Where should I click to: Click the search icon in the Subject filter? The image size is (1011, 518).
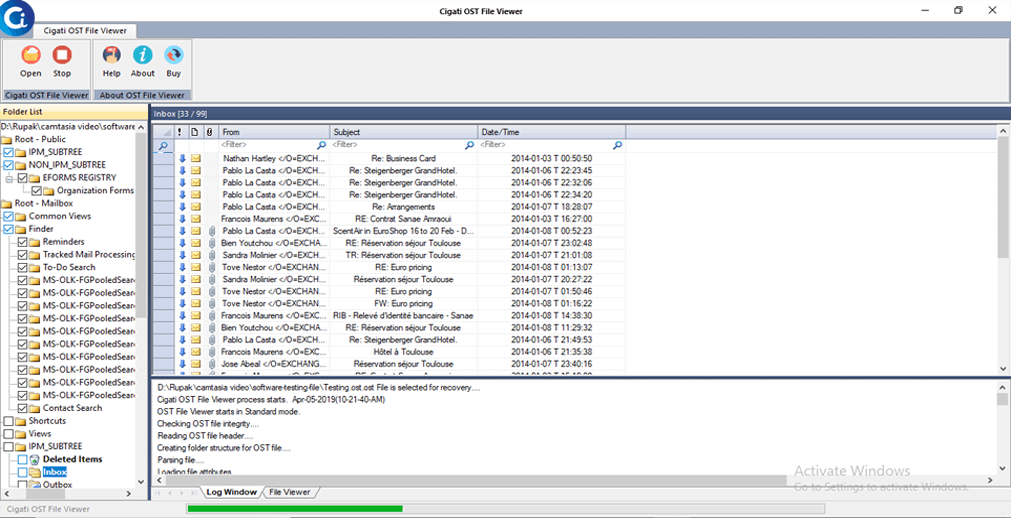469,145
